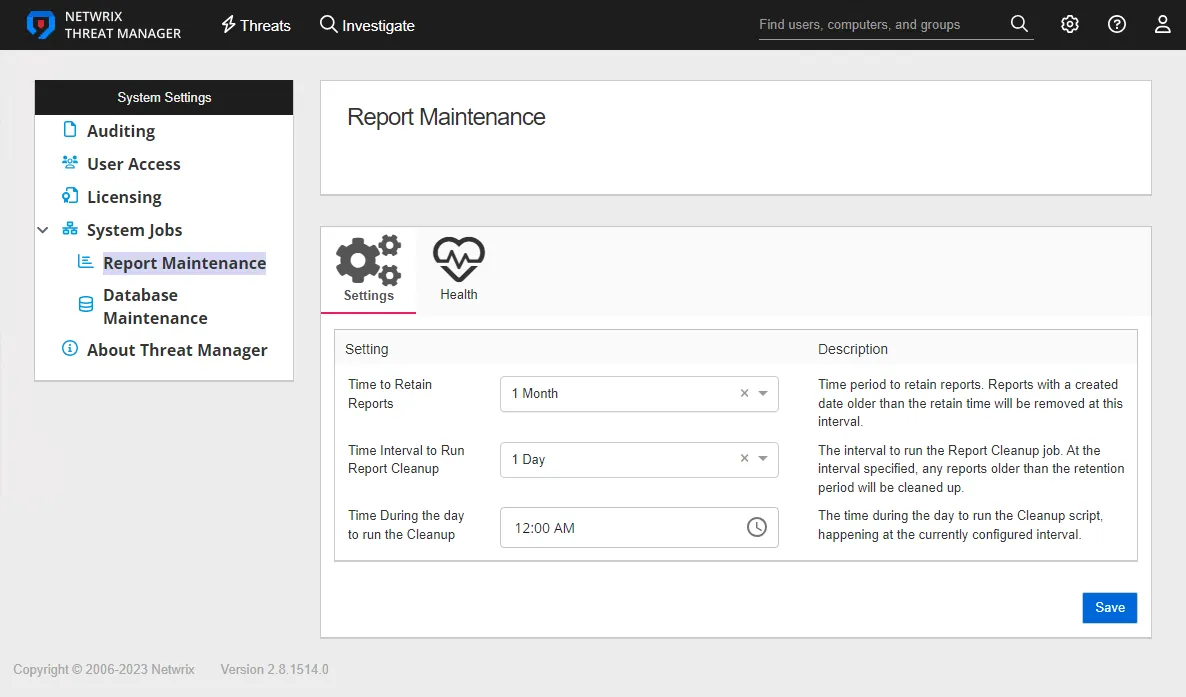Expand arrow of 1 Day combo box
The height and width of the screenshot is (697, 1186).
tap(763, 459)
